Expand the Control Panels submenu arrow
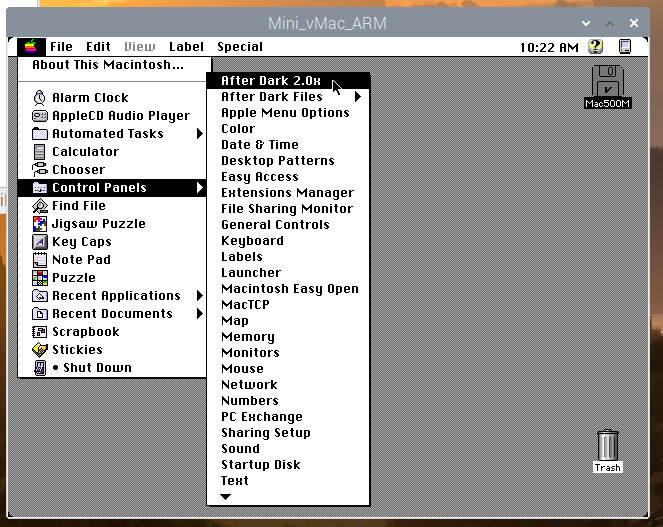 (x=200, y=188)
